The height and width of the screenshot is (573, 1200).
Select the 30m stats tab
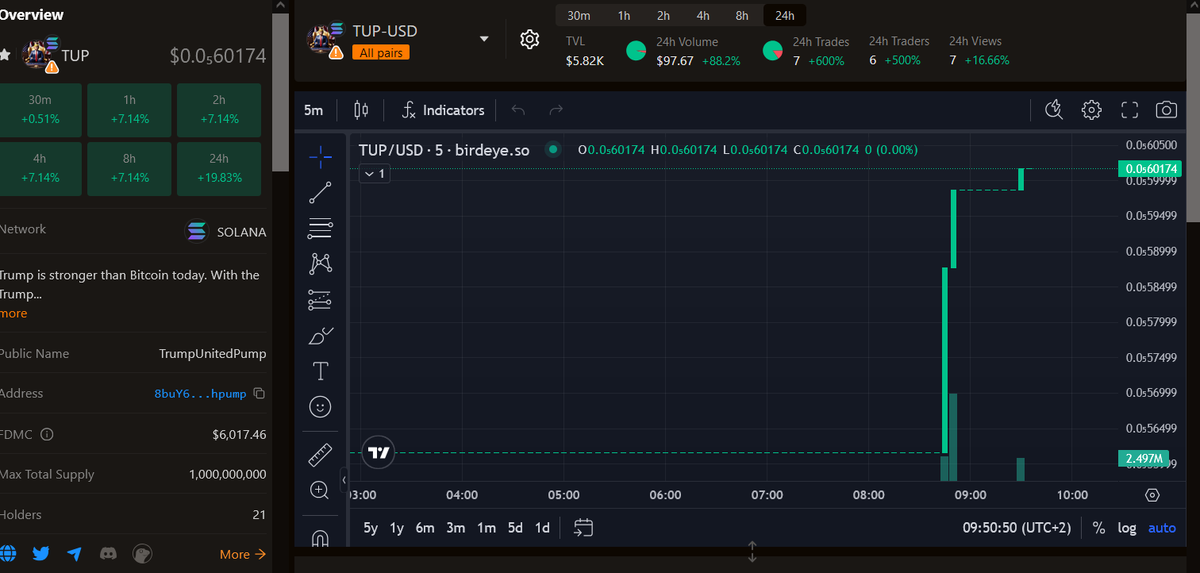pos(578,16)
